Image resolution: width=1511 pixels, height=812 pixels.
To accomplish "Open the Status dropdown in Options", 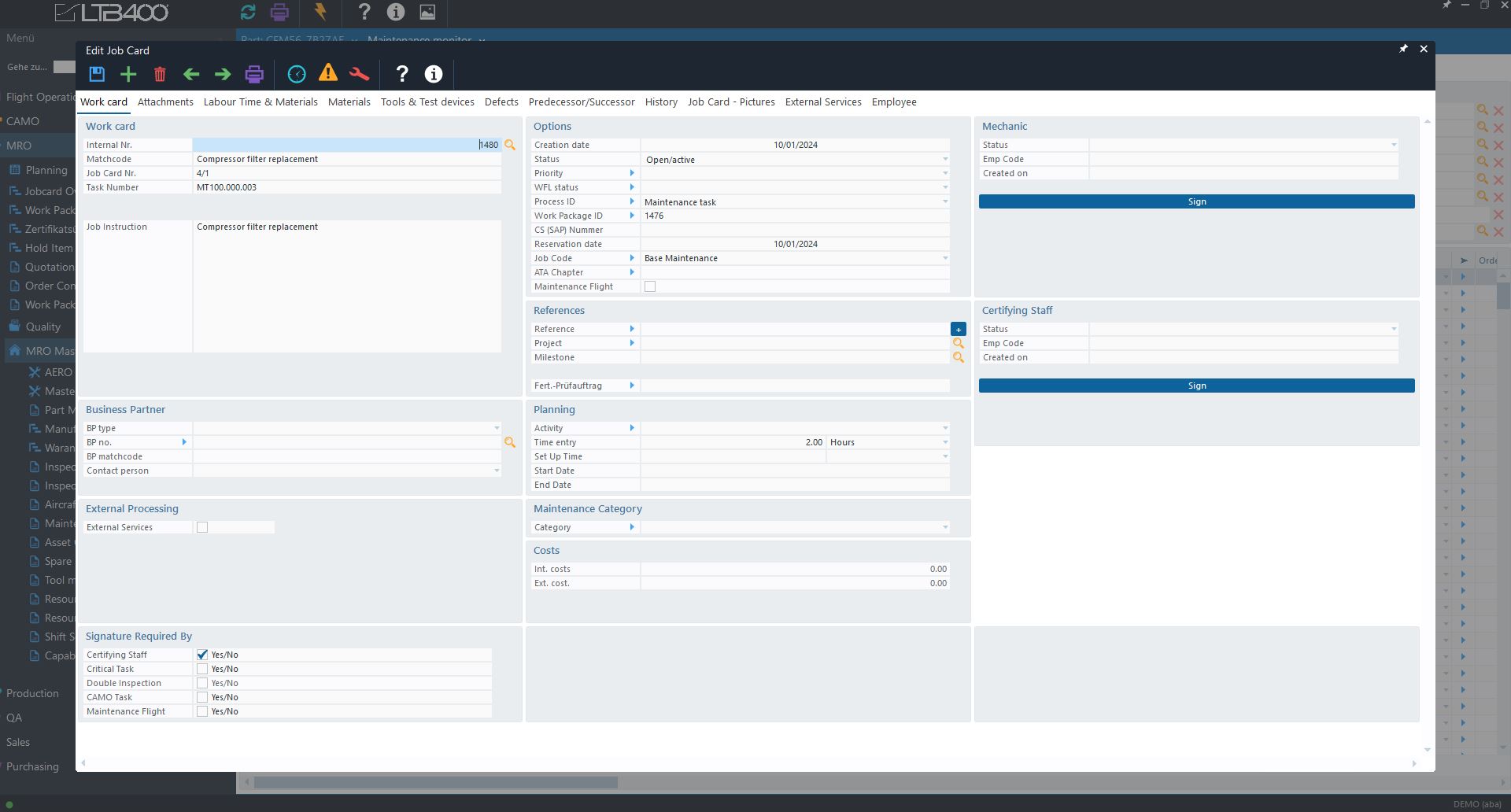I will 944,160.
